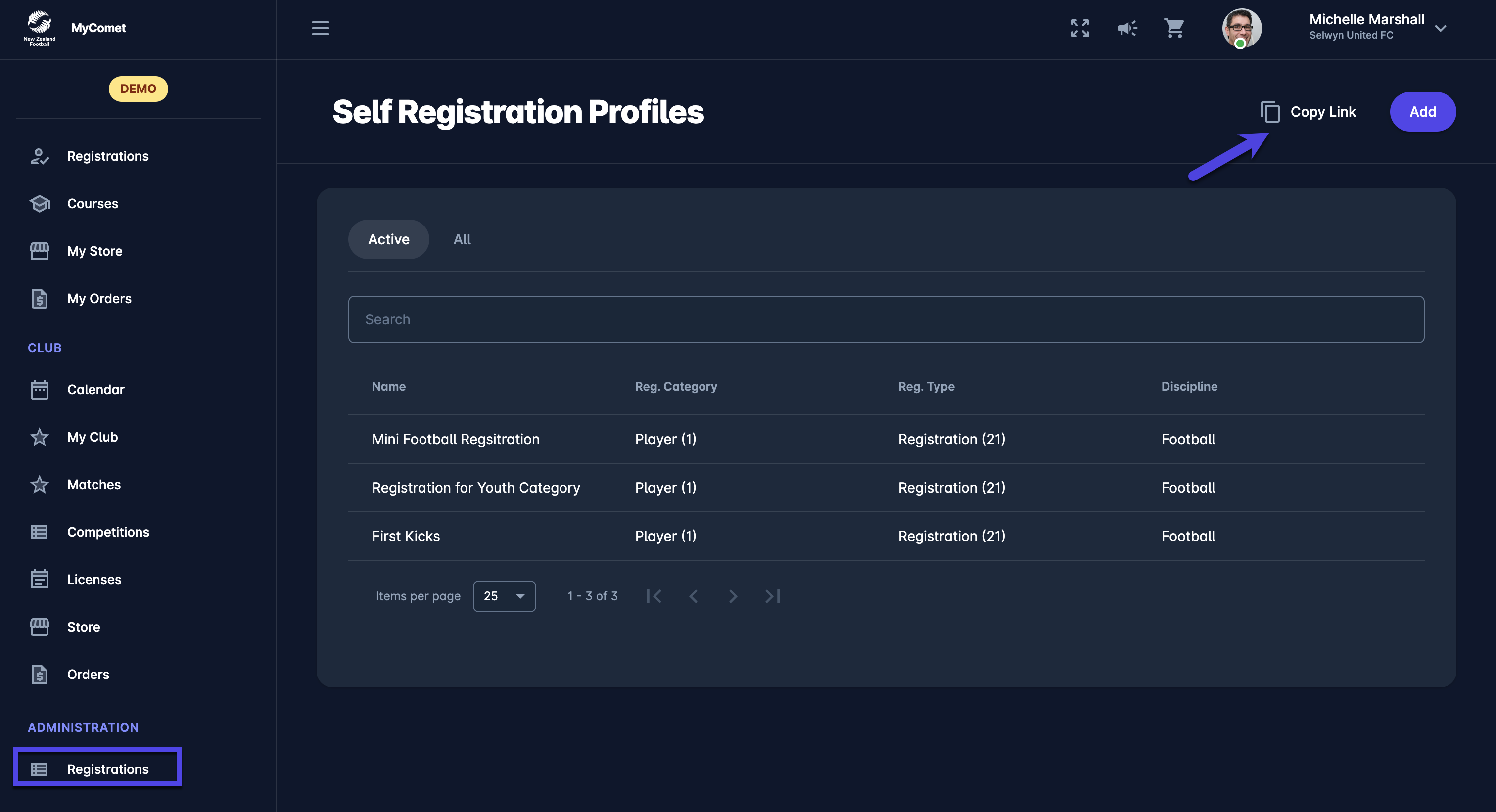Open the items per page dropdown

(x=504, y=596)
